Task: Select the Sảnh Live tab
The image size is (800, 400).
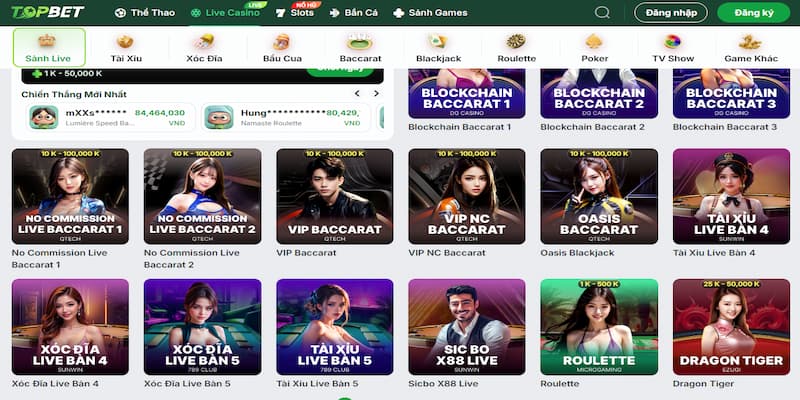Action: (x=49, y=47)
